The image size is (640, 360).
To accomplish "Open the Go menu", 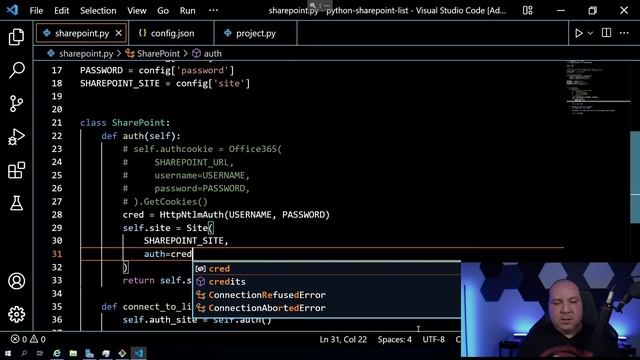I will (163, 11).
